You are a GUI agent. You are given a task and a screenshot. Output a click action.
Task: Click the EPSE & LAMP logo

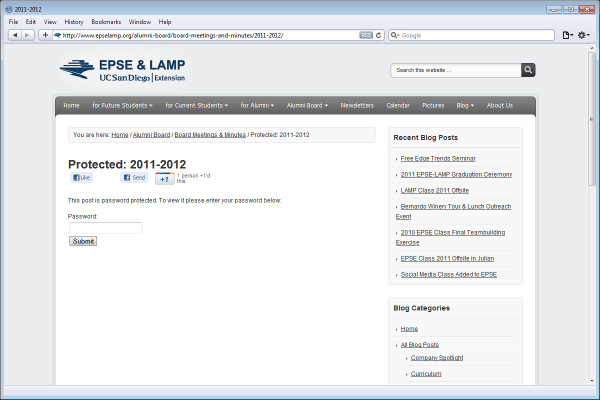[x=122, y=70]
